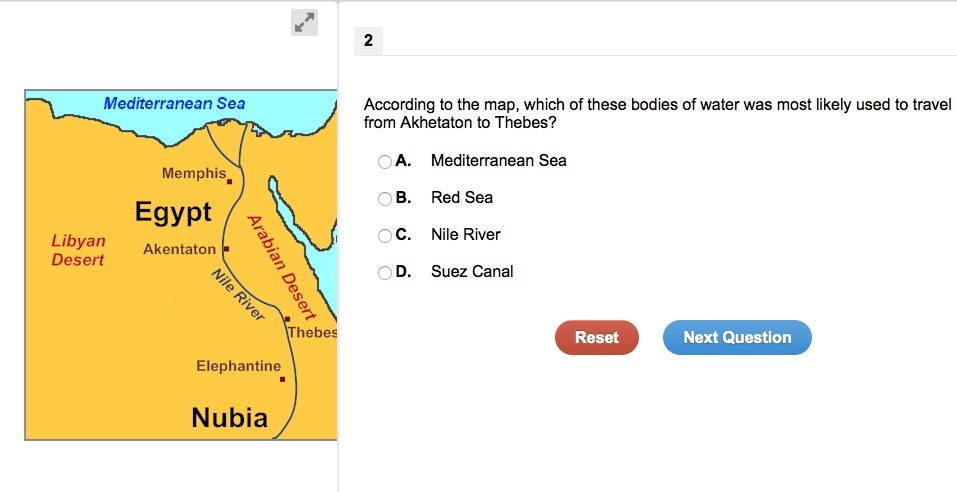The width and height of the screenshot is (957, 492).
Task: Click the Thebes city marker on map
Action: click(287, 320)
